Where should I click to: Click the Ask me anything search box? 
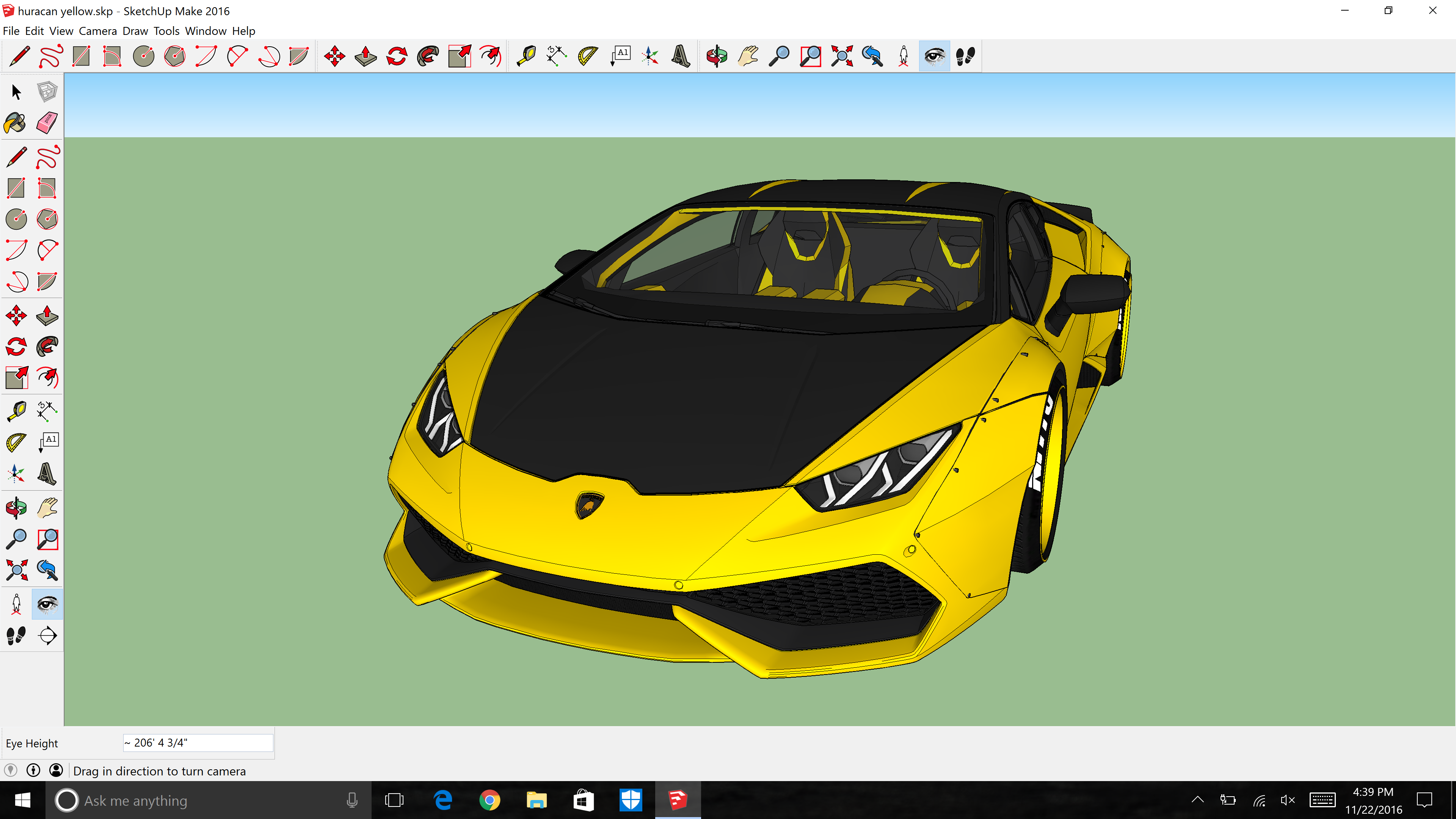pos(208,800)
